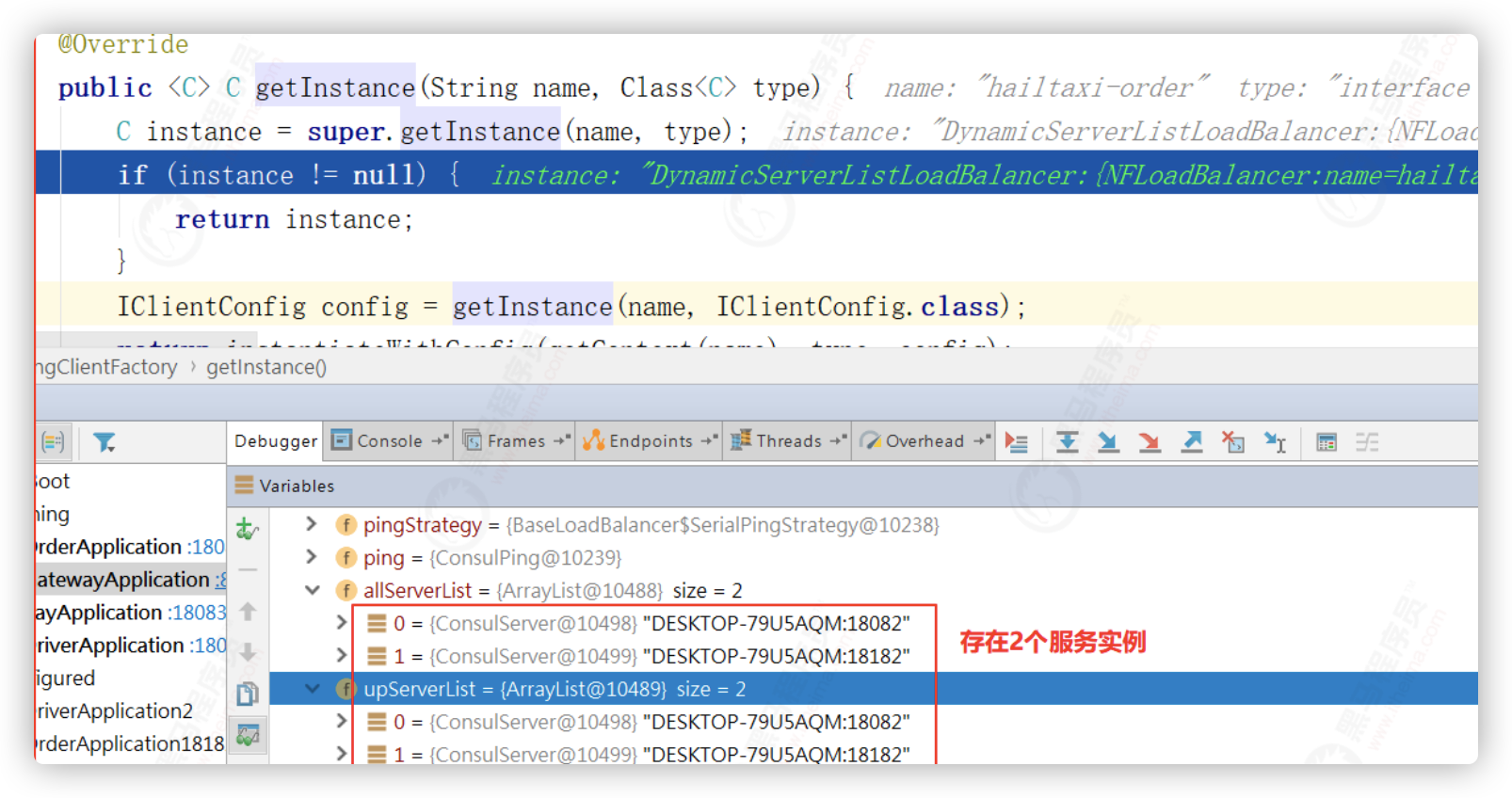The height and width of the screenshot is (798, 1512).
Task: Select the 'igured' item in the run list
Action: click(x=66, y=678)
